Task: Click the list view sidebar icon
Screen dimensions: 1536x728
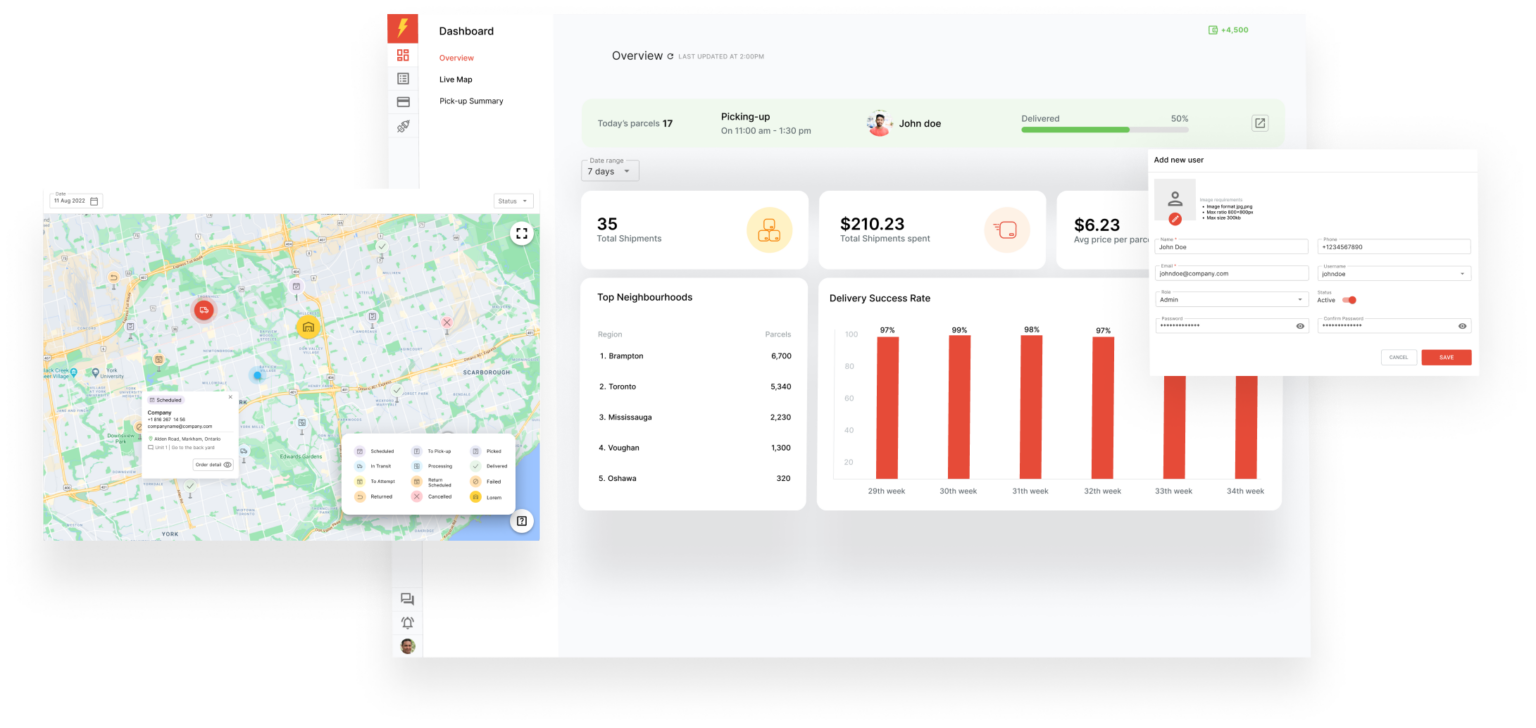Action: (403, 79)
